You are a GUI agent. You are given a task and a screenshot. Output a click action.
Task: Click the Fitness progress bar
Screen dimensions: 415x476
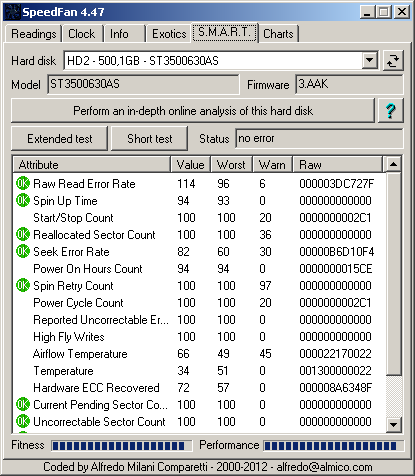[122, 446]
